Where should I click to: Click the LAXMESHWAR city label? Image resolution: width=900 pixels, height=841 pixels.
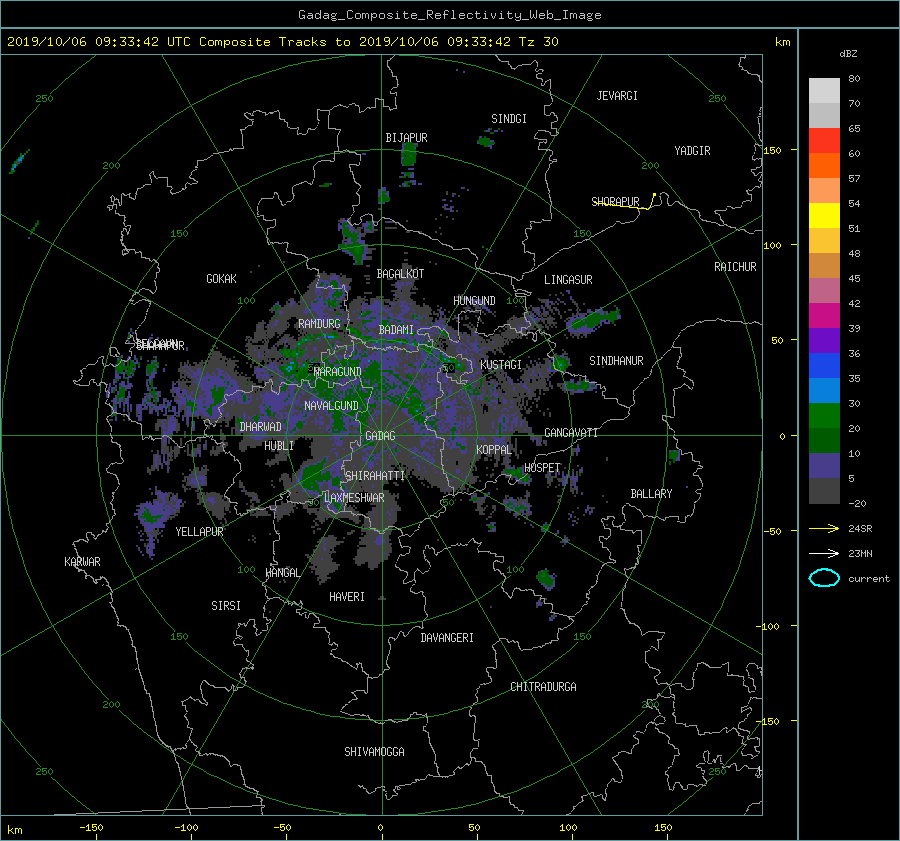[354, 498]
